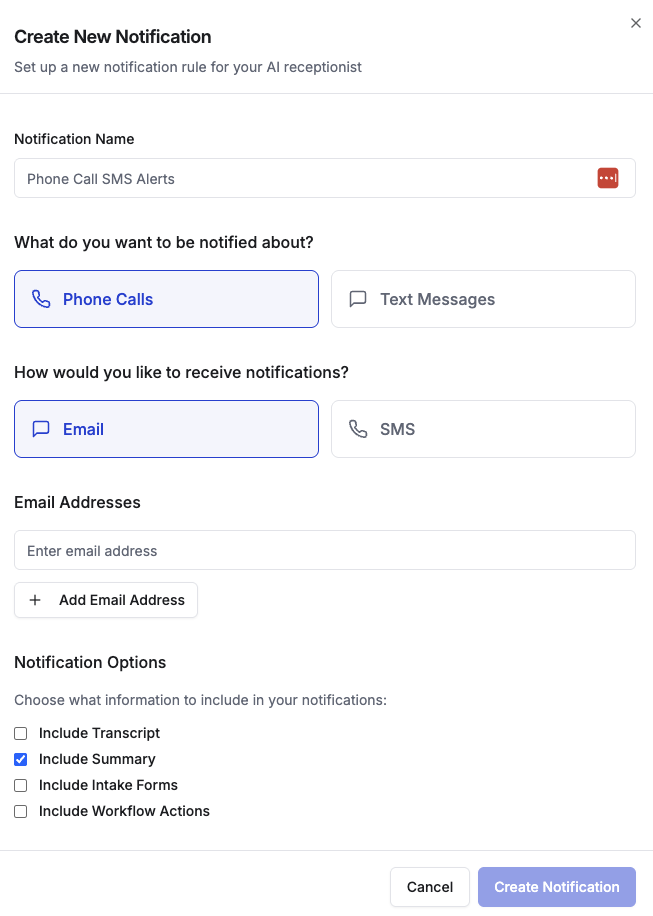Screen dimensions: 653x916
Task: Check the Include Workflow Actions option
Action: 20,811
